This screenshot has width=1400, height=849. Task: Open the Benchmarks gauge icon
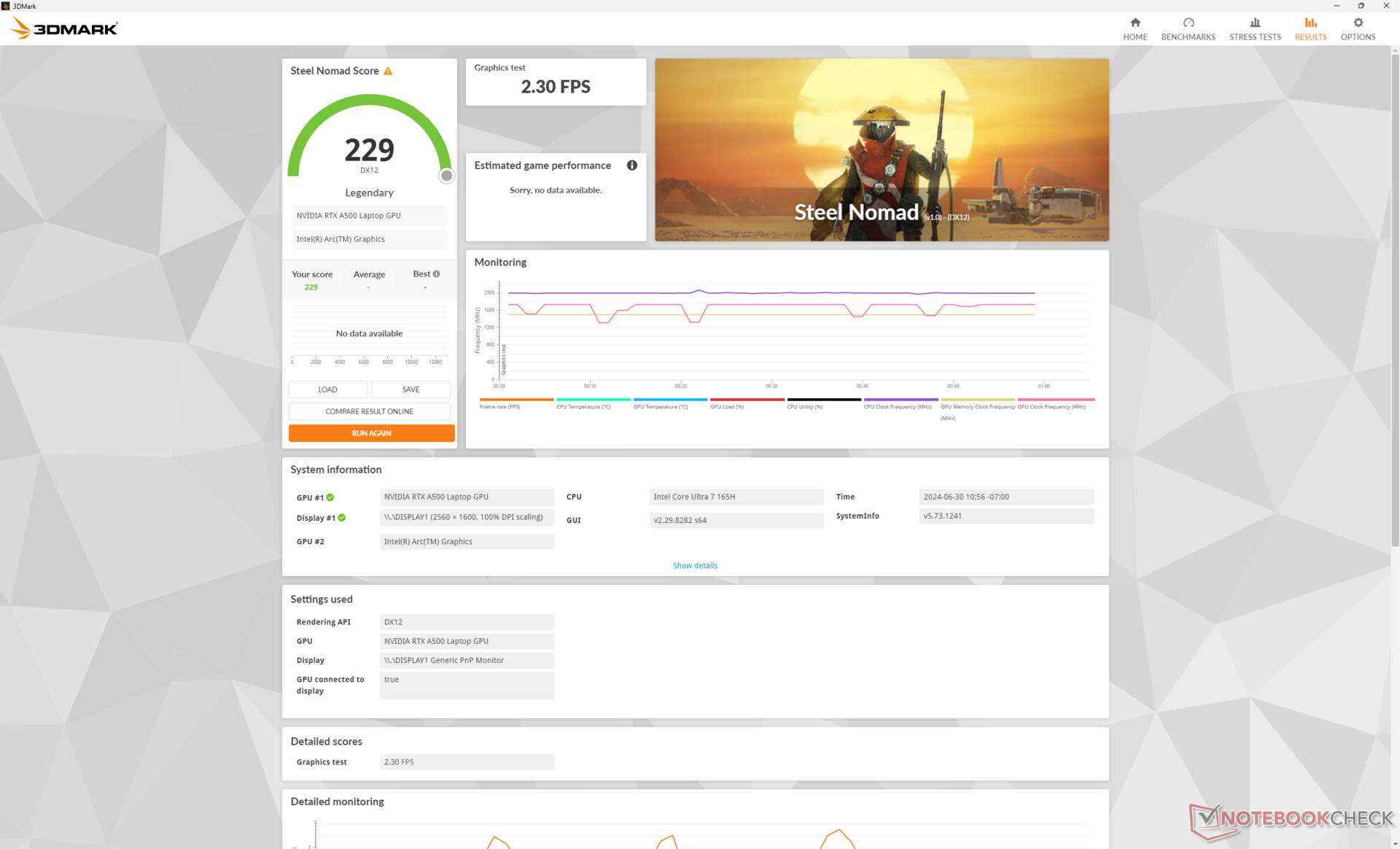coord(1188,23)
